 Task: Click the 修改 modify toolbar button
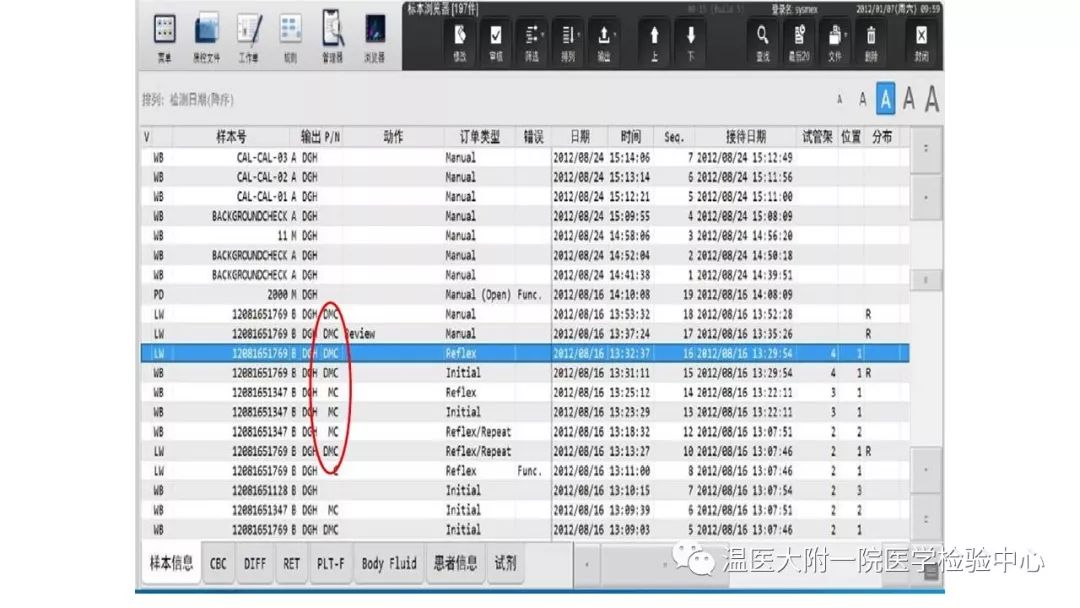pyautogui.click(x=460, y=43)
